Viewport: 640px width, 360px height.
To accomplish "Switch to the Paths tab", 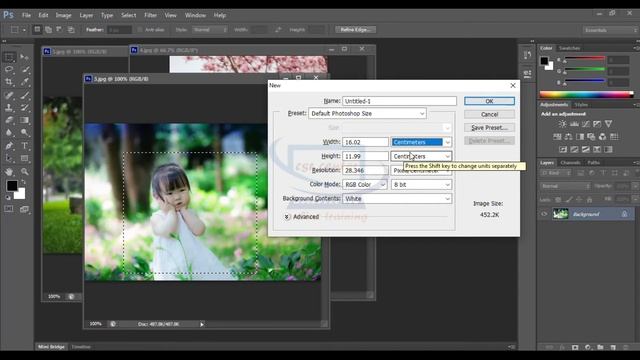I will (594, 162).
